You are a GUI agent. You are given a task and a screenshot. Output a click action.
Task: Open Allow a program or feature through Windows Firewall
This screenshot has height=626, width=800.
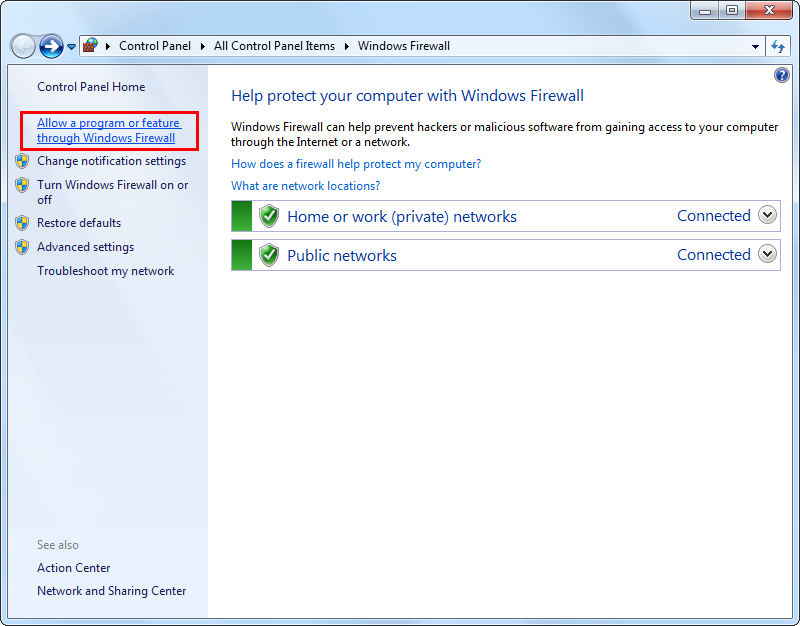click(109, 131)
